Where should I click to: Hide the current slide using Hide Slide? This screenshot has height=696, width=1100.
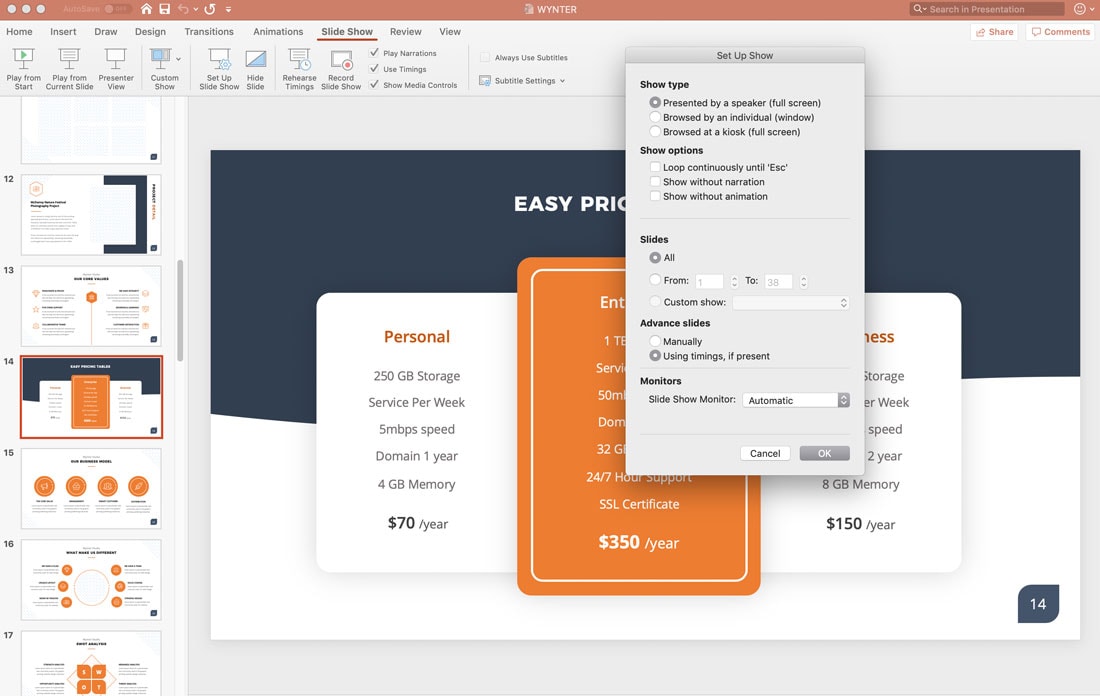pos(255,67)
